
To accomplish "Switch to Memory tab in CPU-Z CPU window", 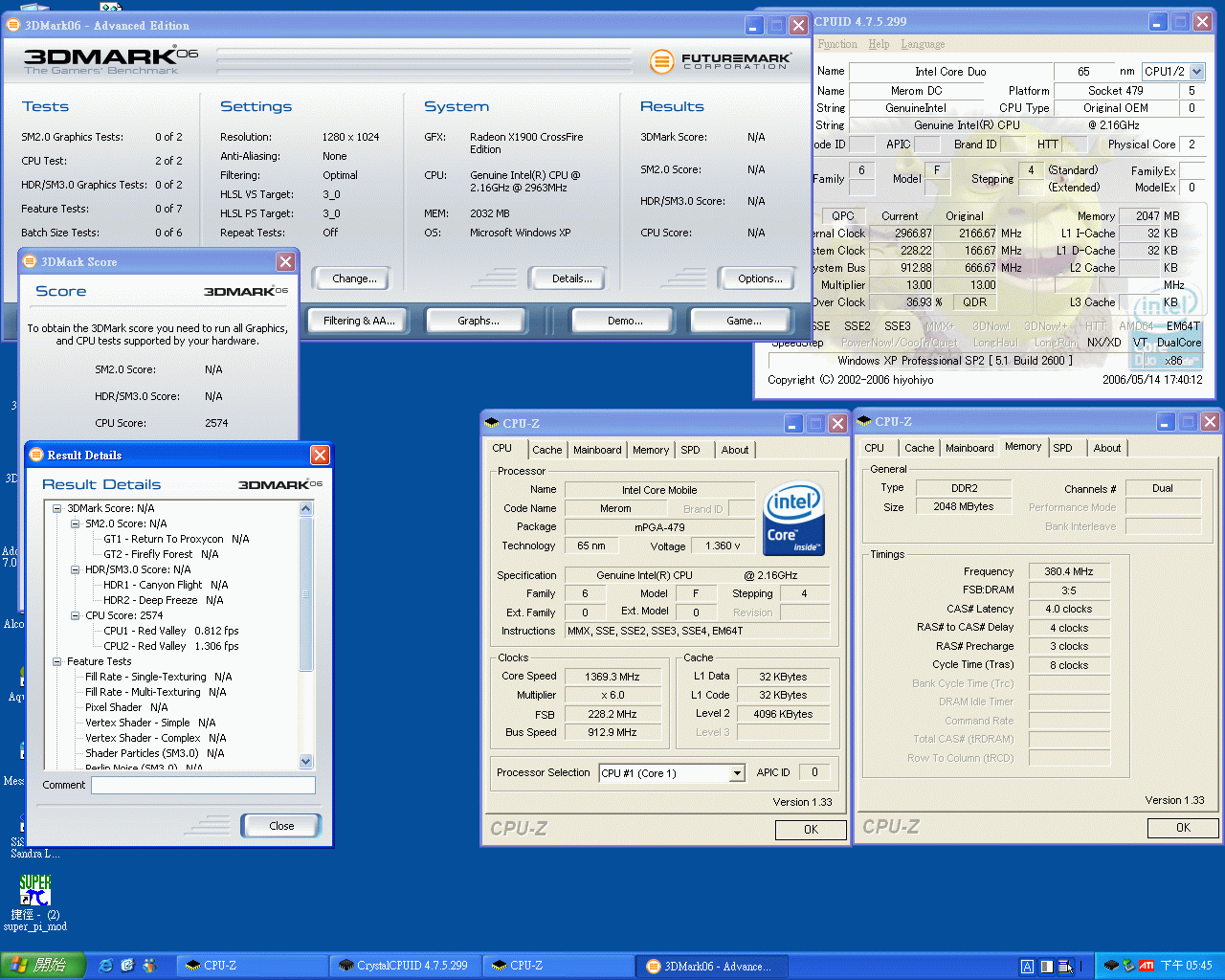I will pos(651,450).
